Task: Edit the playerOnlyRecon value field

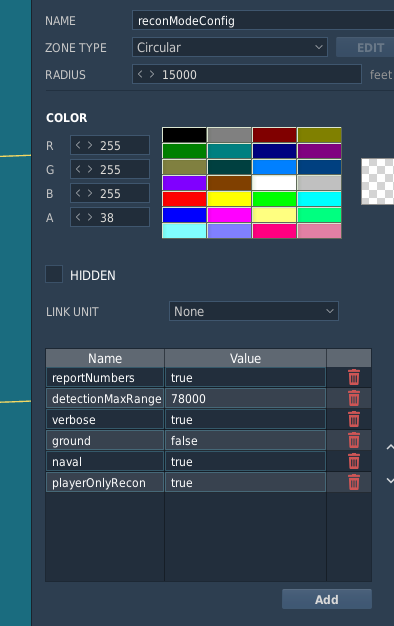Action: coord(246,482)
